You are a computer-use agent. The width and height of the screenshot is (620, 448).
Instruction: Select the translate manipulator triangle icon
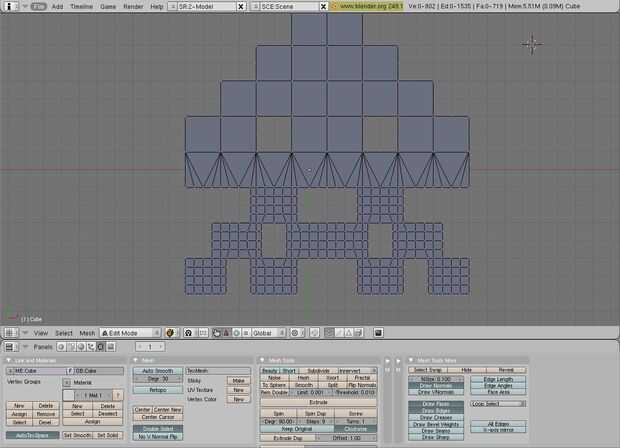point(226,333)
